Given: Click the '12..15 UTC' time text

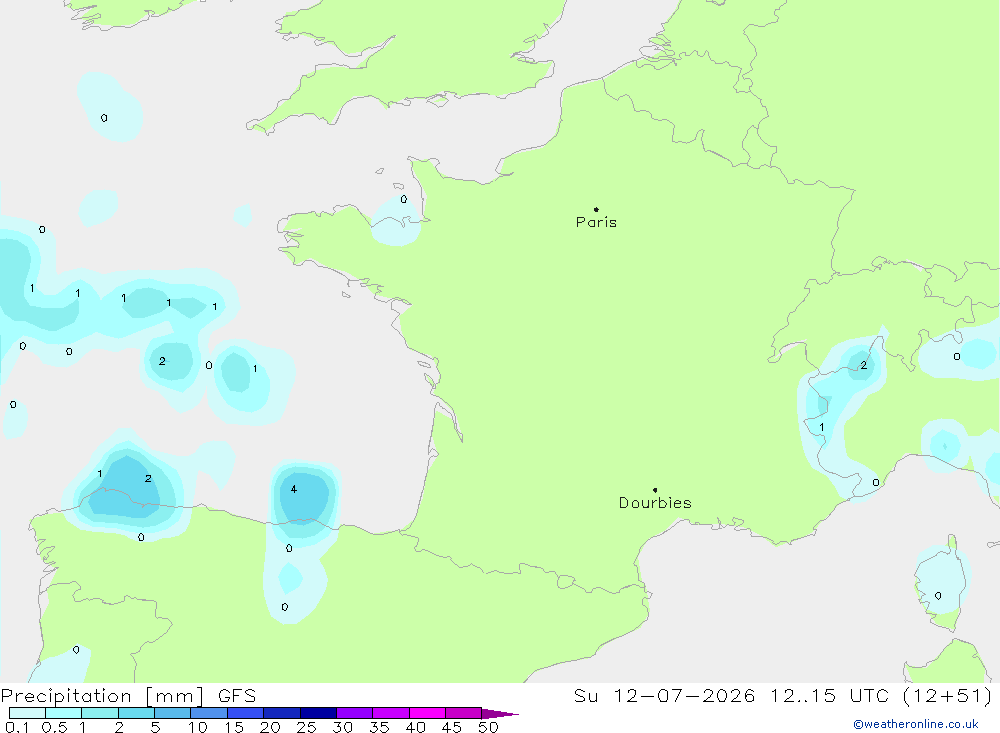Looking at the screenshot, I should point(830,696).
